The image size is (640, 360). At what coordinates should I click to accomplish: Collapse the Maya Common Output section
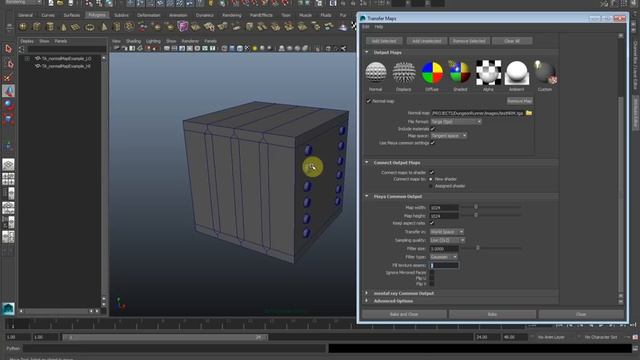tap(367, 196)
